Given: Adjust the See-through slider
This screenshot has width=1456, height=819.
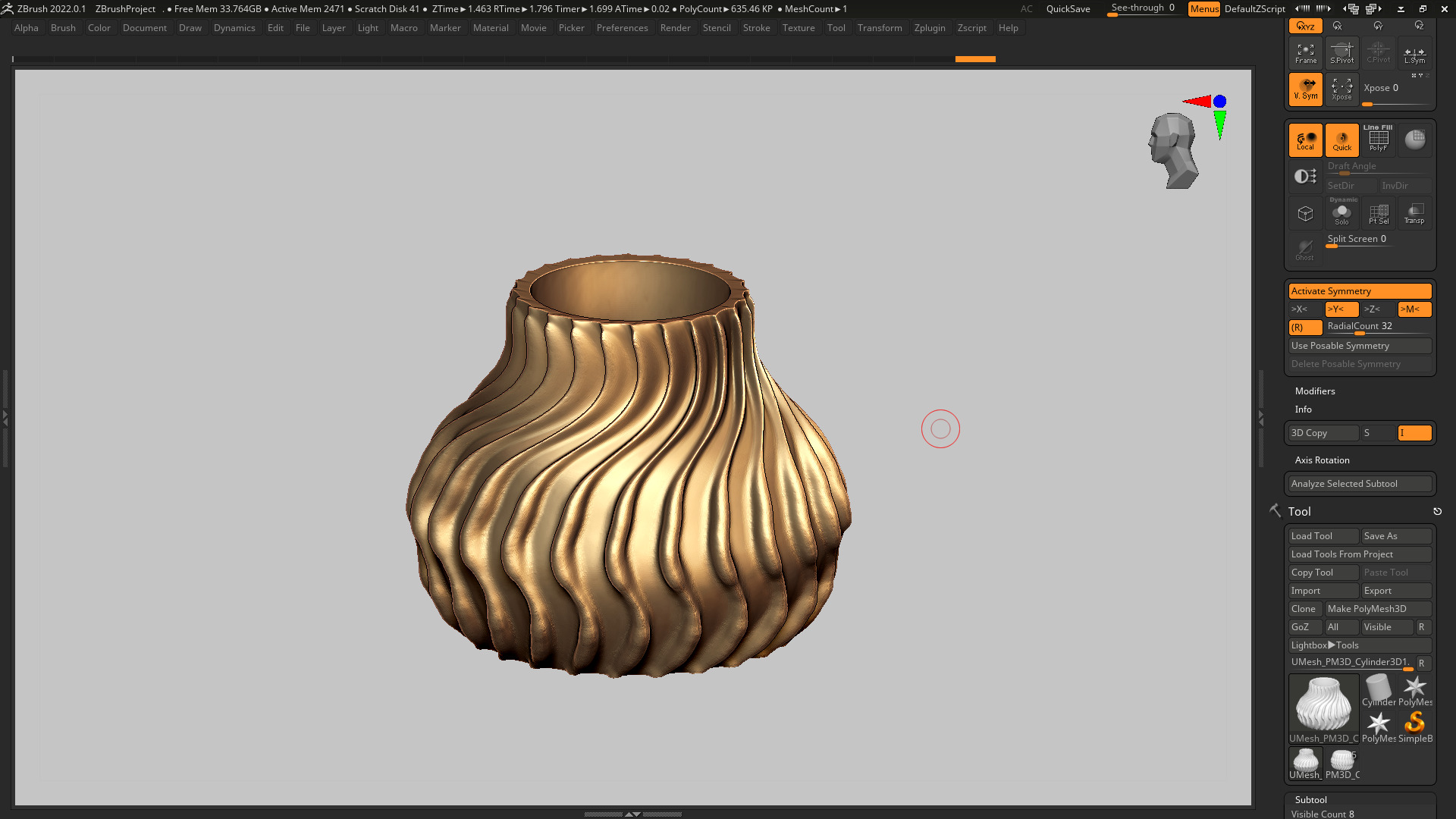Looking at the screenshot, I should (1143, 9).
